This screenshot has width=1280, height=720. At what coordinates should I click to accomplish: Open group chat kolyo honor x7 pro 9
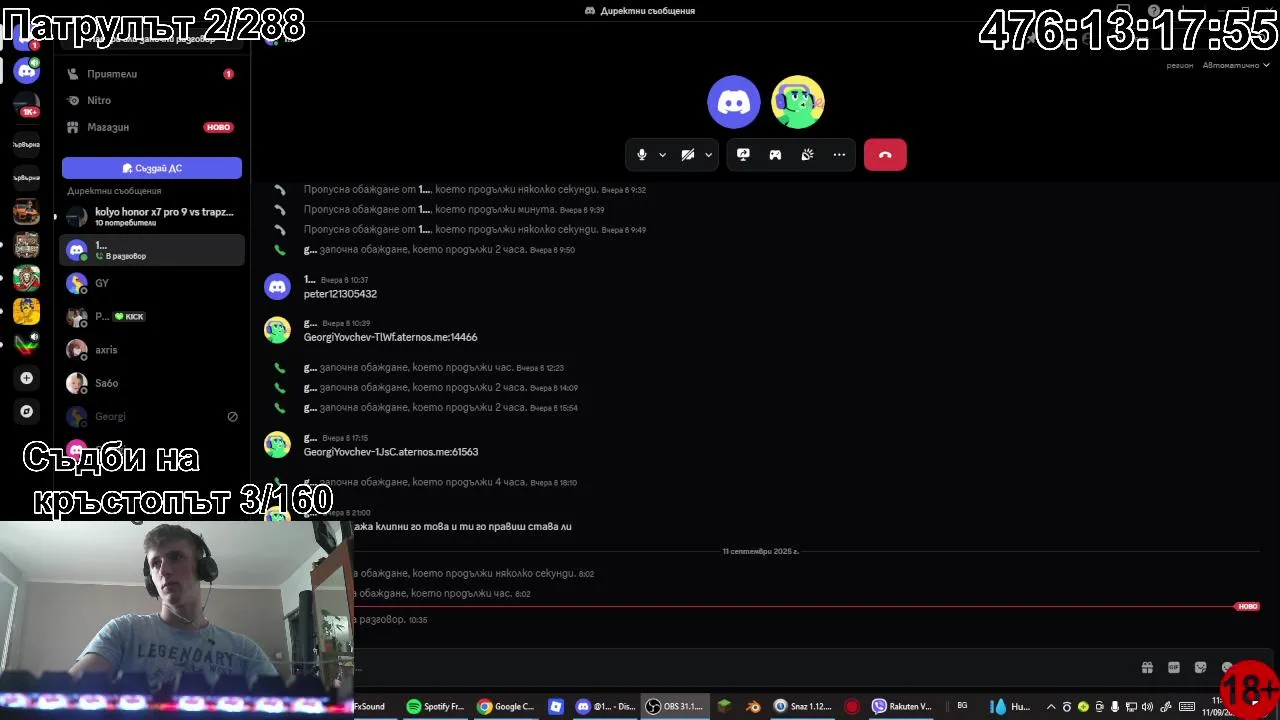click(152, 217)
